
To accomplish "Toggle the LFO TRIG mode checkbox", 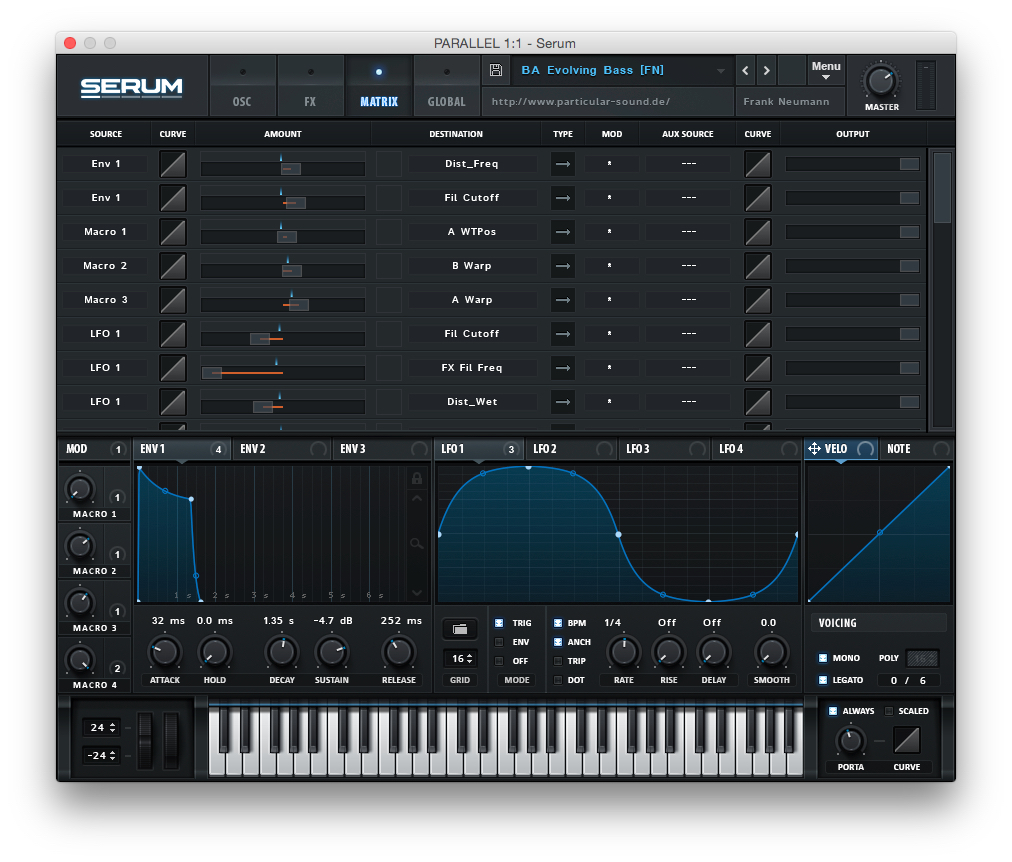I will tap(499, 623).
